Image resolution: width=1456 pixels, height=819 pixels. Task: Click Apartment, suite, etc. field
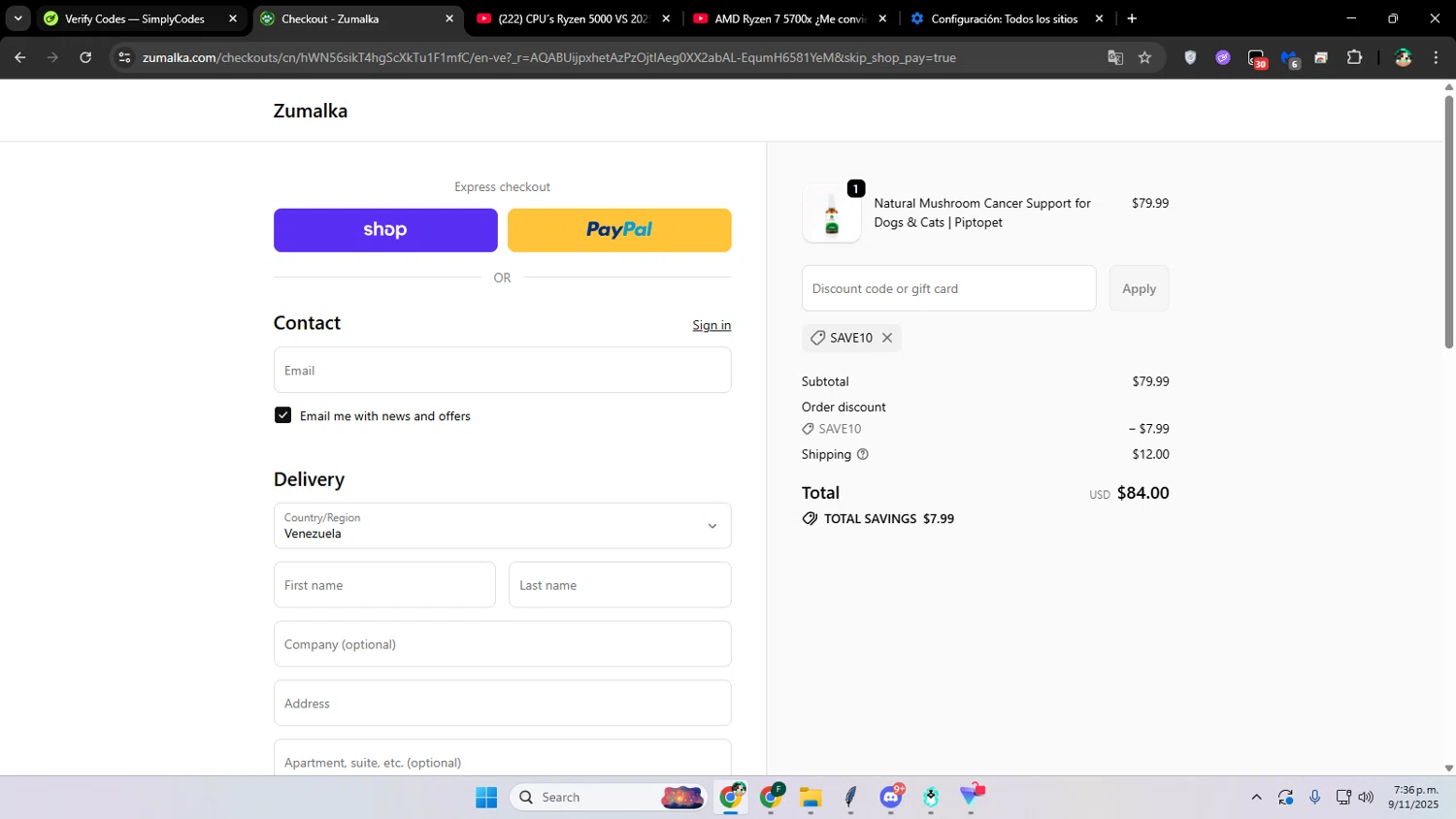503,759
